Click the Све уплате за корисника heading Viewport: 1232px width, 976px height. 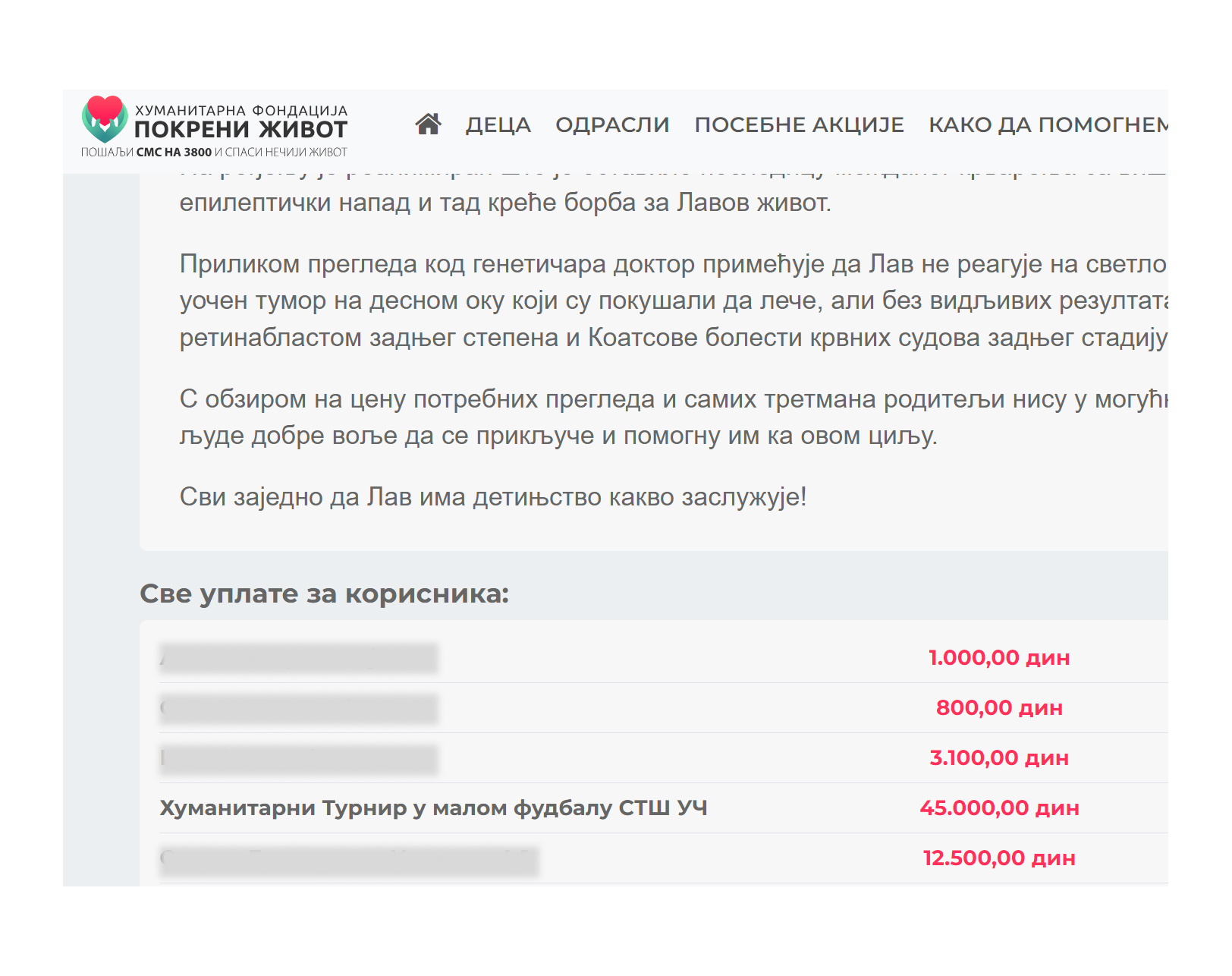pos(324,593)
